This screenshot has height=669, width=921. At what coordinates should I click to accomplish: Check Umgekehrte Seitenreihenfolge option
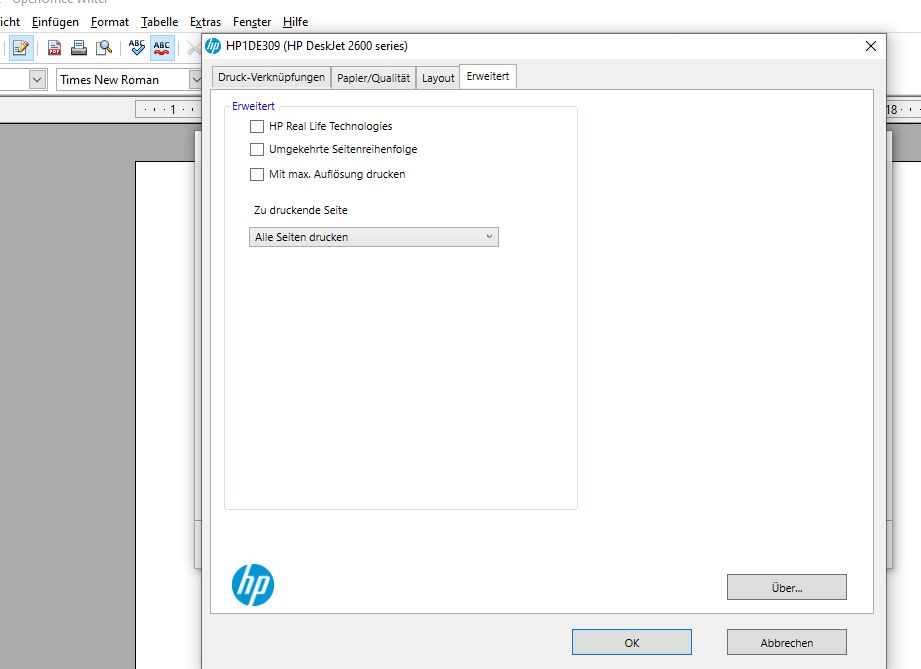click(x=257, y=149)
